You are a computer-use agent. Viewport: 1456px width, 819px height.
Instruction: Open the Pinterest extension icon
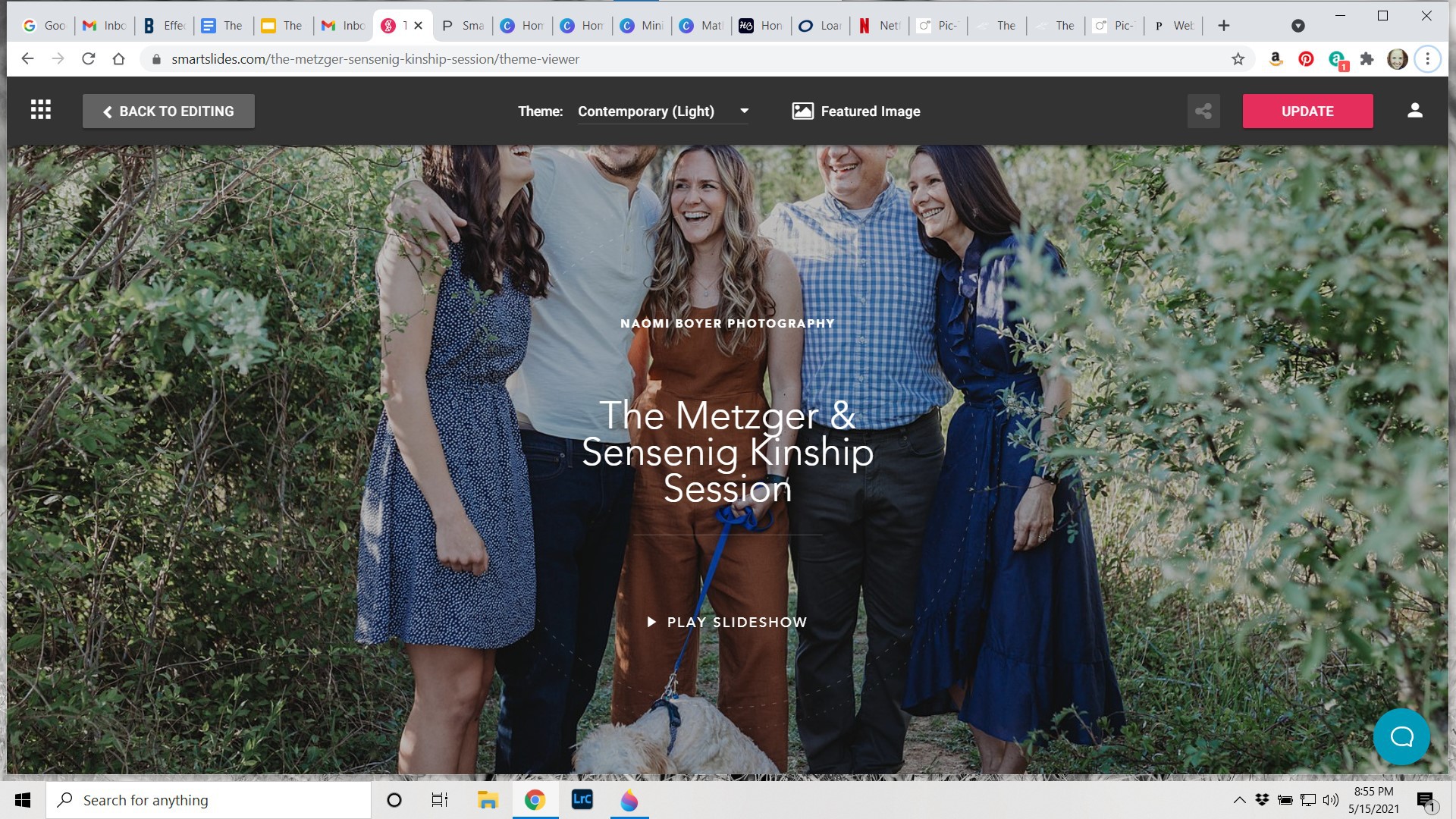point(1306,59)
